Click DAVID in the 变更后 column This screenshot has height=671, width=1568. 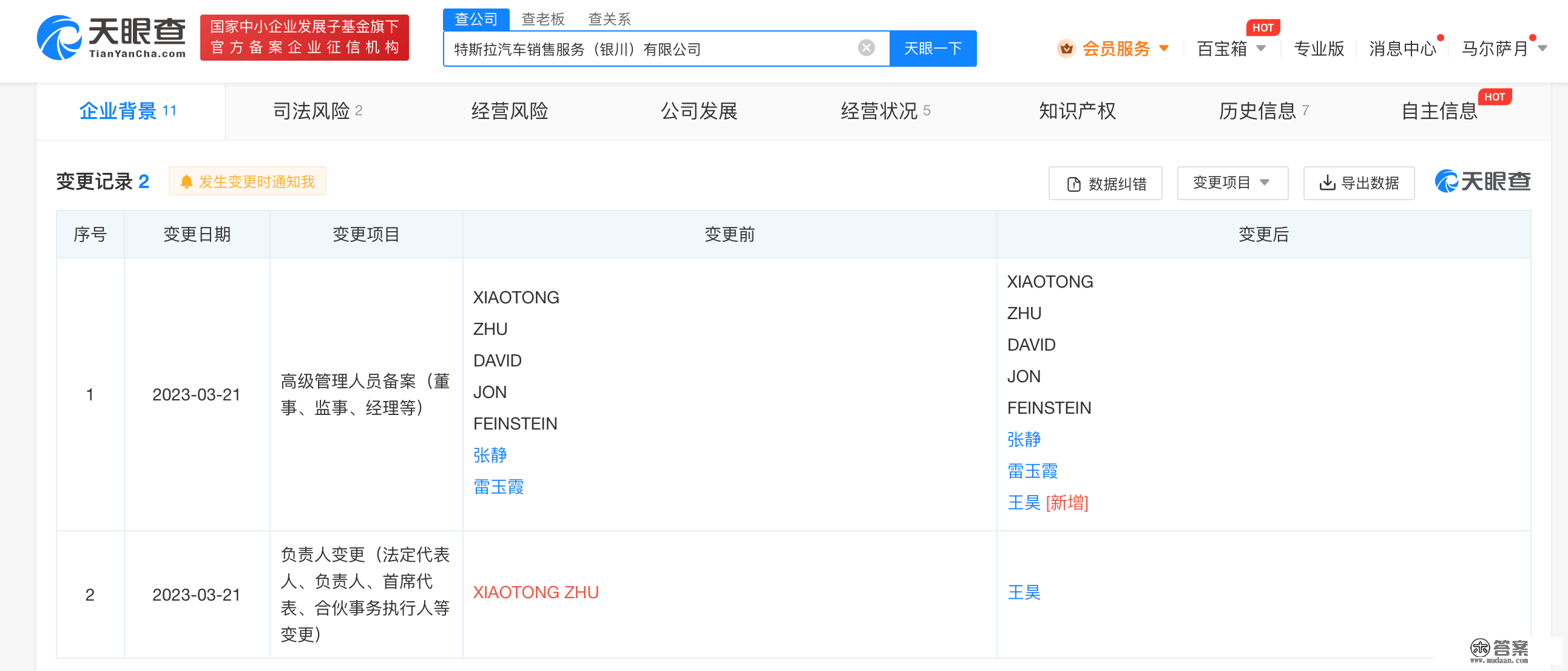[1031, 345]
